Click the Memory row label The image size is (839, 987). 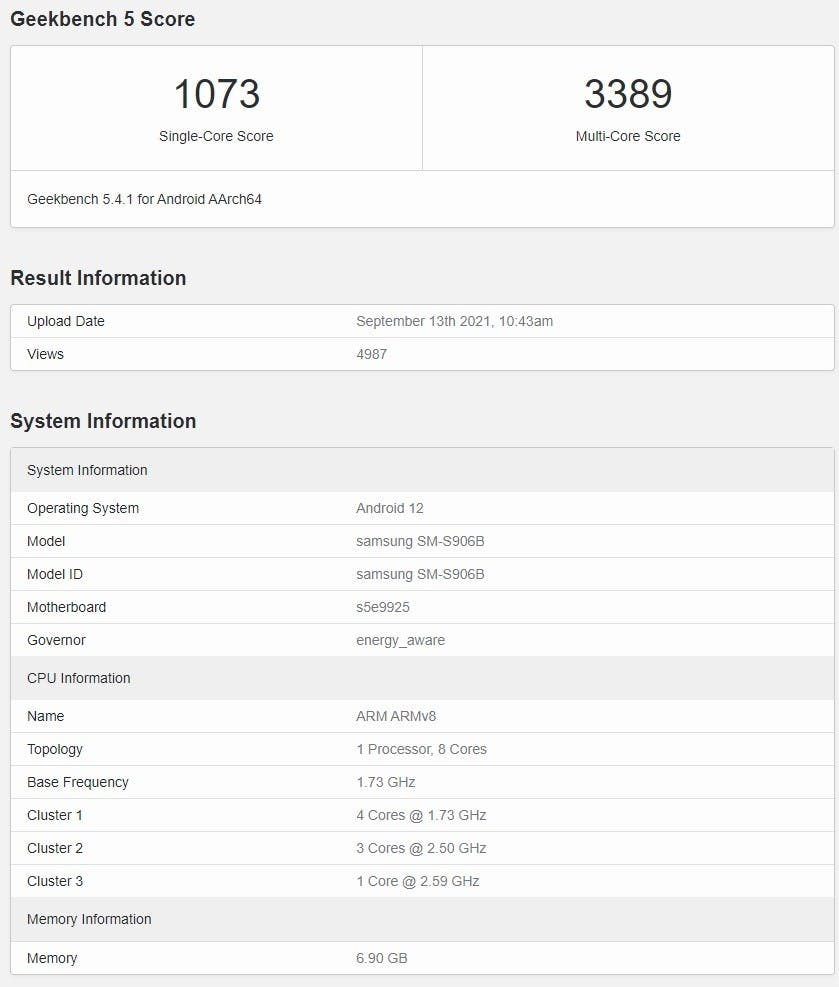point(52,958)
